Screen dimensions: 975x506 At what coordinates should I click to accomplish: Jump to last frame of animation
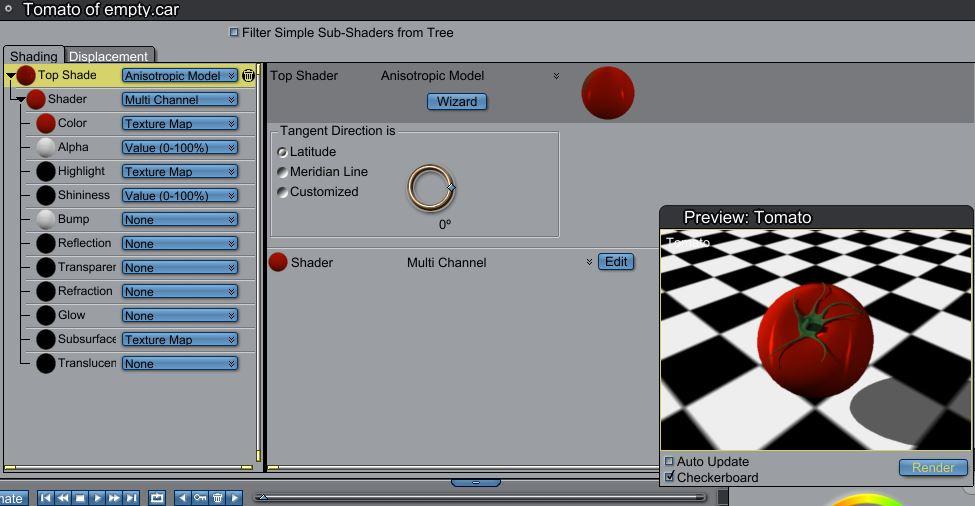(131, 497)
